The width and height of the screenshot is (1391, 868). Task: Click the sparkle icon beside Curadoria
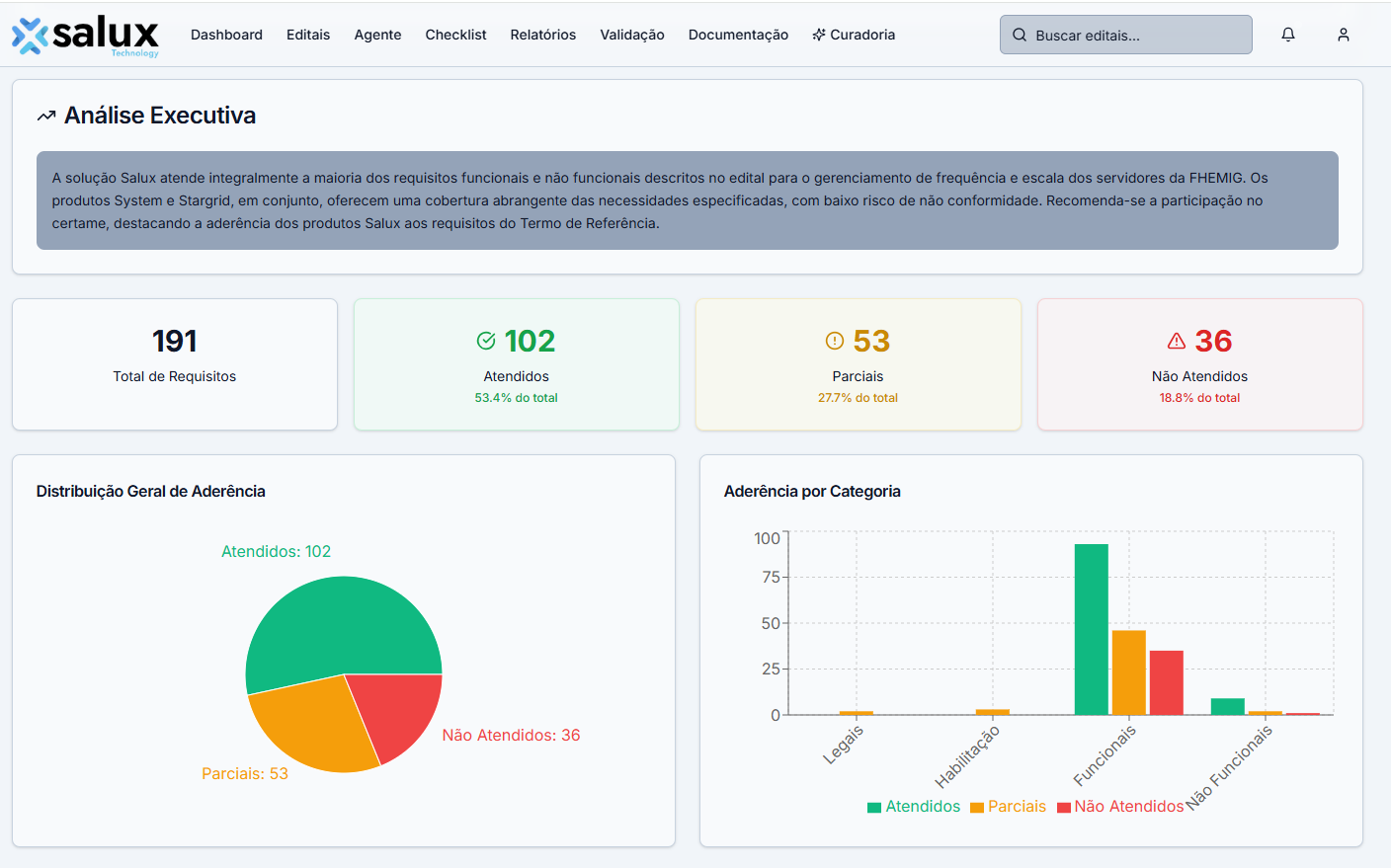pyautogui.click(x=819, y=35)
